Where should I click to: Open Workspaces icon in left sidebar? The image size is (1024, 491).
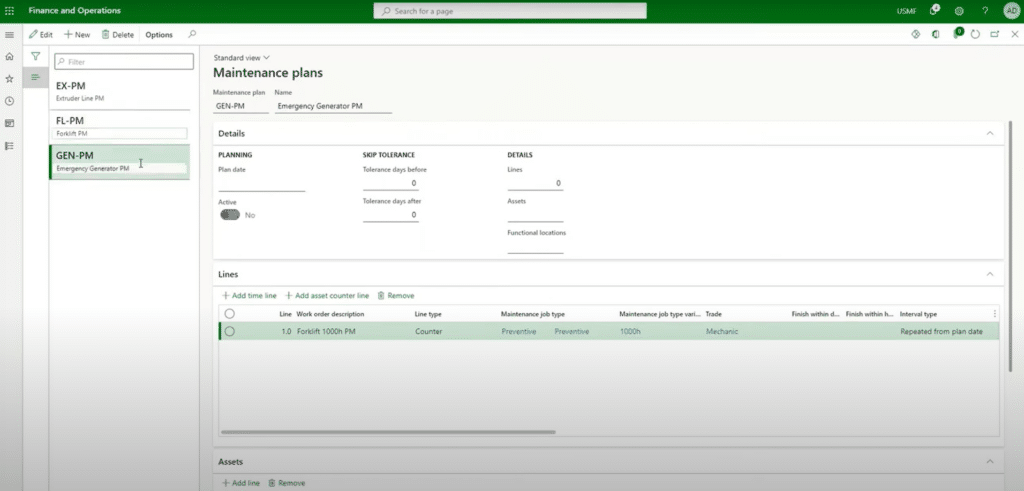pyautogui.click(x=9, y=123)
